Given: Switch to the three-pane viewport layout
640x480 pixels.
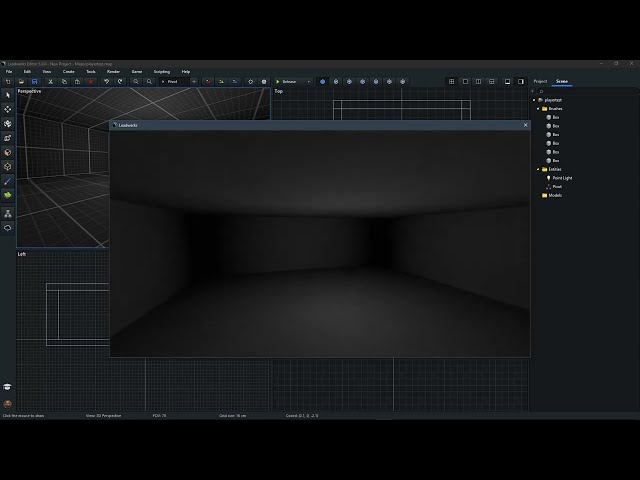Looking at the screenshot, I should pyautogui.click(x=492, y=82).
